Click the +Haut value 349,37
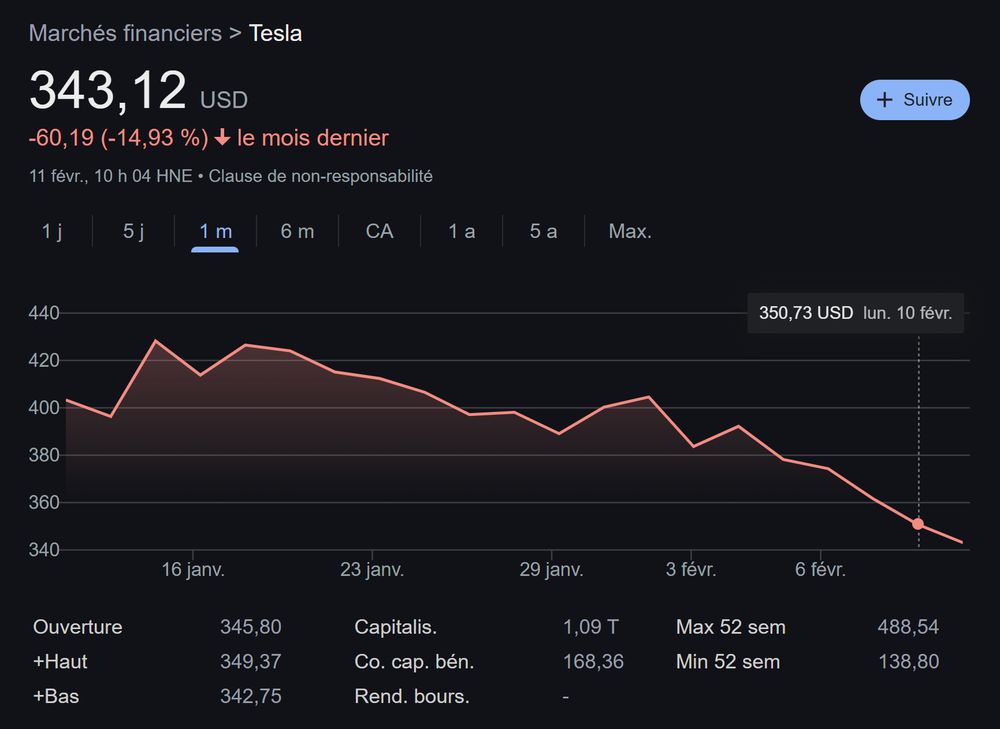The height and width of the screenshot is (729, 1000). click(251, 661)
